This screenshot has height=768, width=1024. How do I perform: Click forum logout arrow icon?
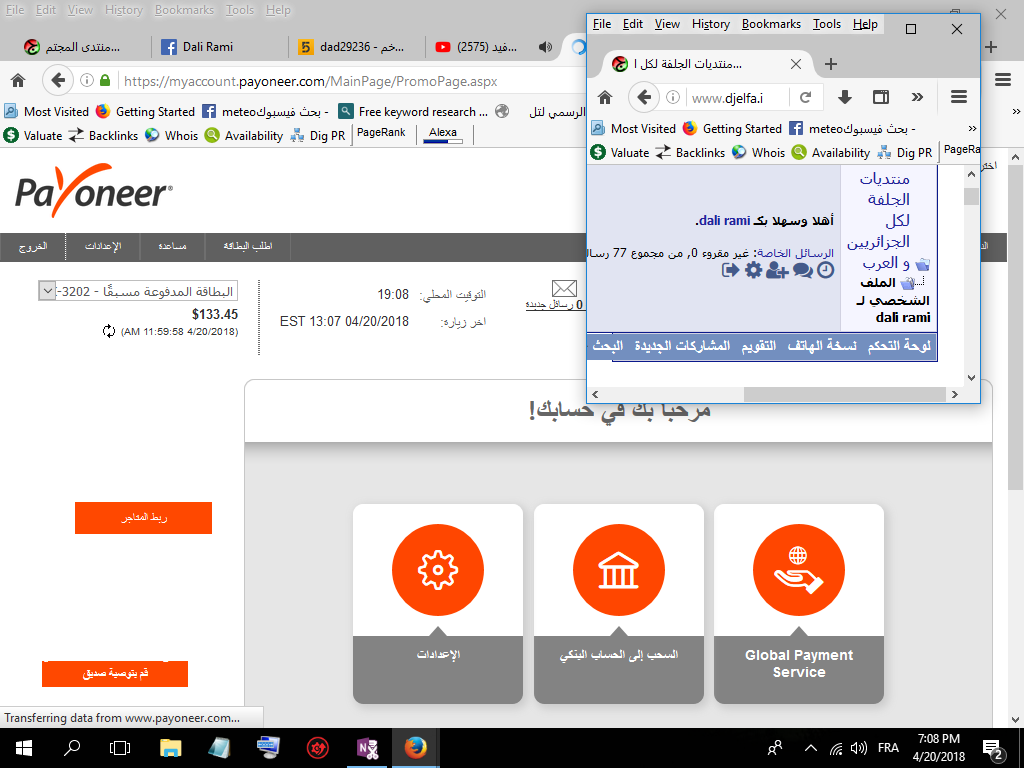tap(730, 270)
